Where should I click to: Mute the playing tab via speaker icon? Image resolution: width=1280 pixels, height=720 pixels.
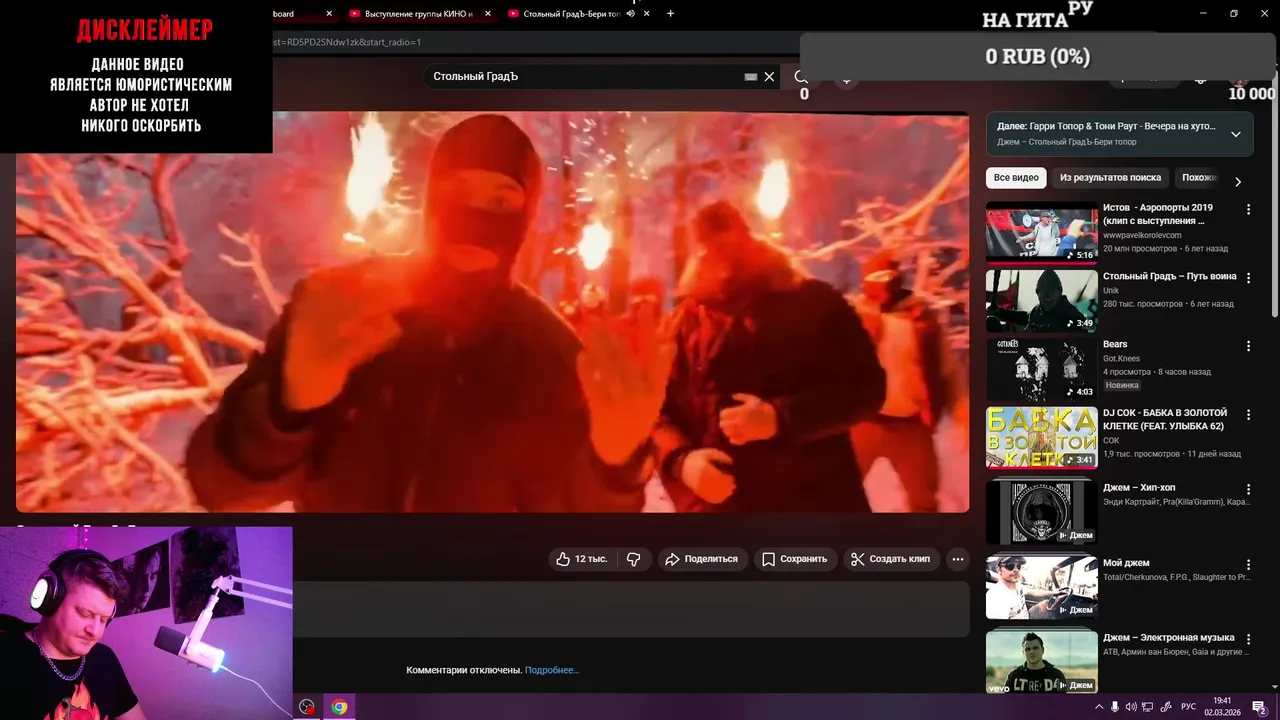coord(631,14)
